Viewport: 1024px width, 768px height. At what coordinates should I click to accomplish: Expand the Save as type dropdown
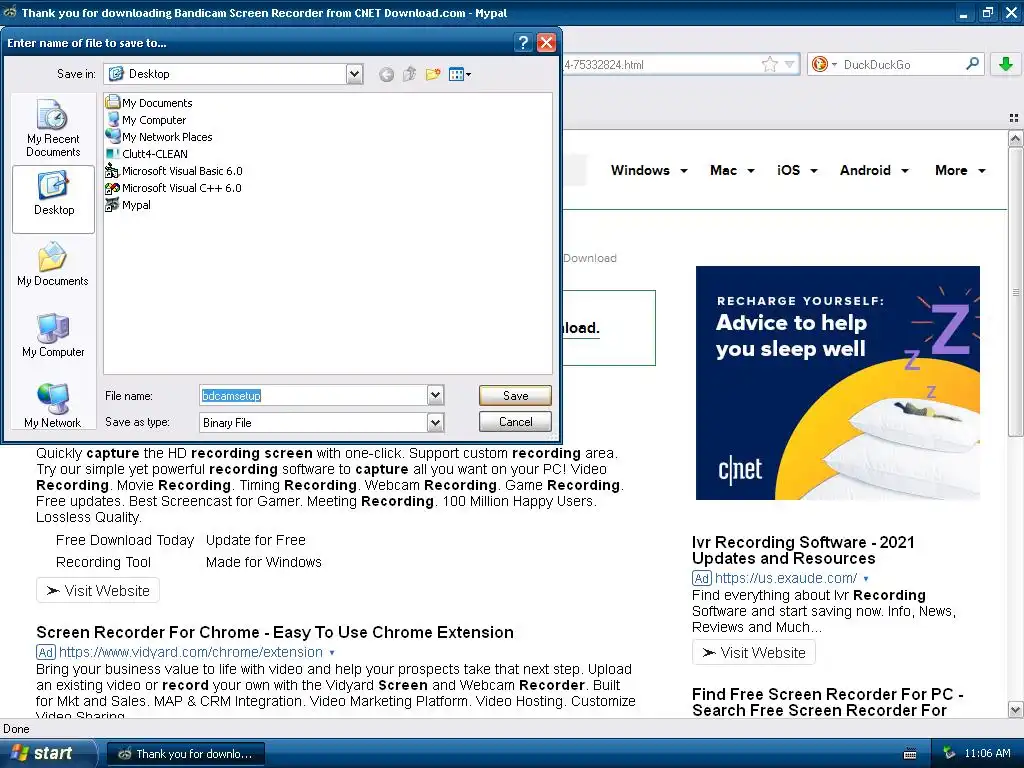point(436,423)
